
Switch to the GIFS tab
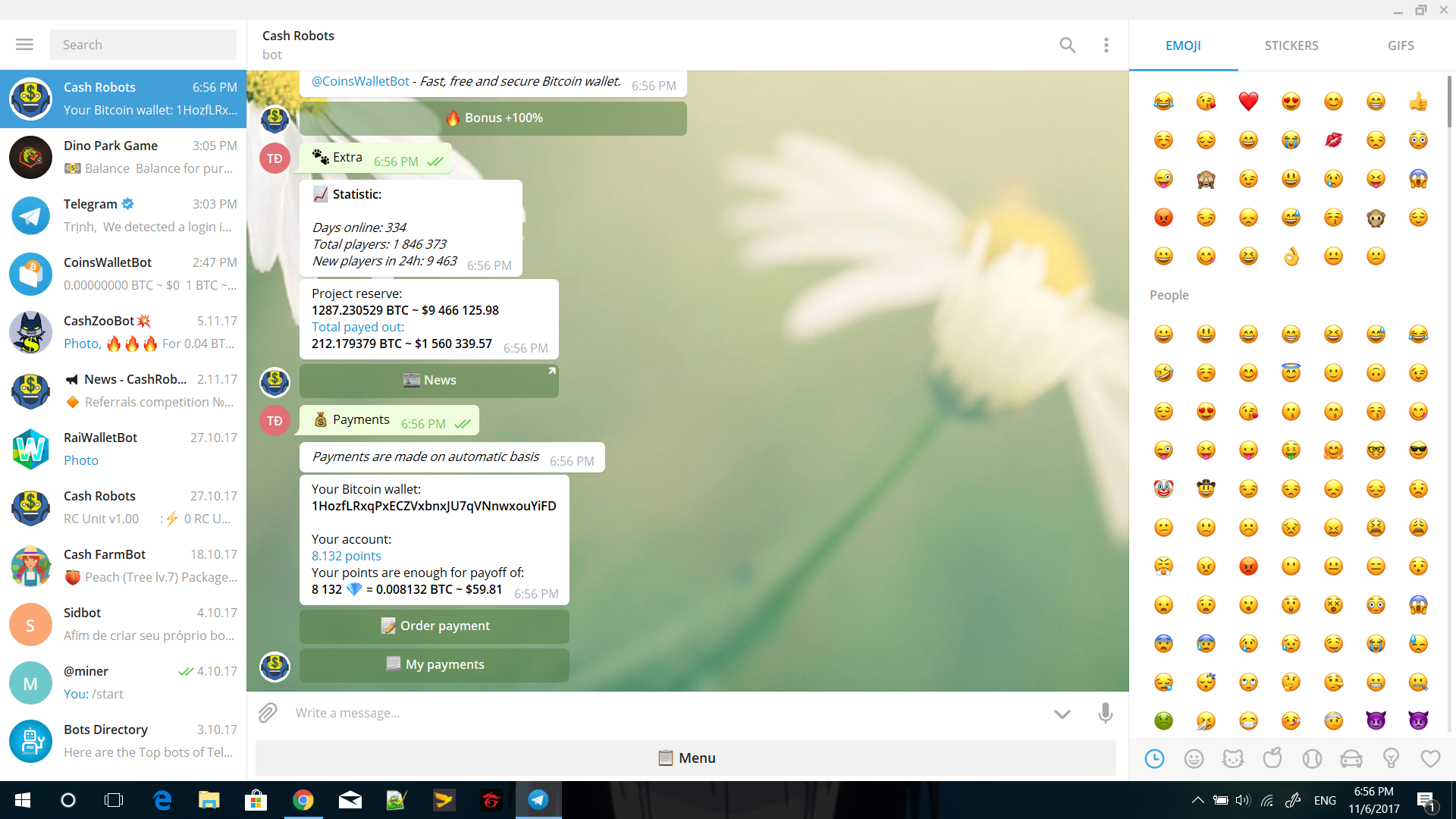[x=1401, y=45]
